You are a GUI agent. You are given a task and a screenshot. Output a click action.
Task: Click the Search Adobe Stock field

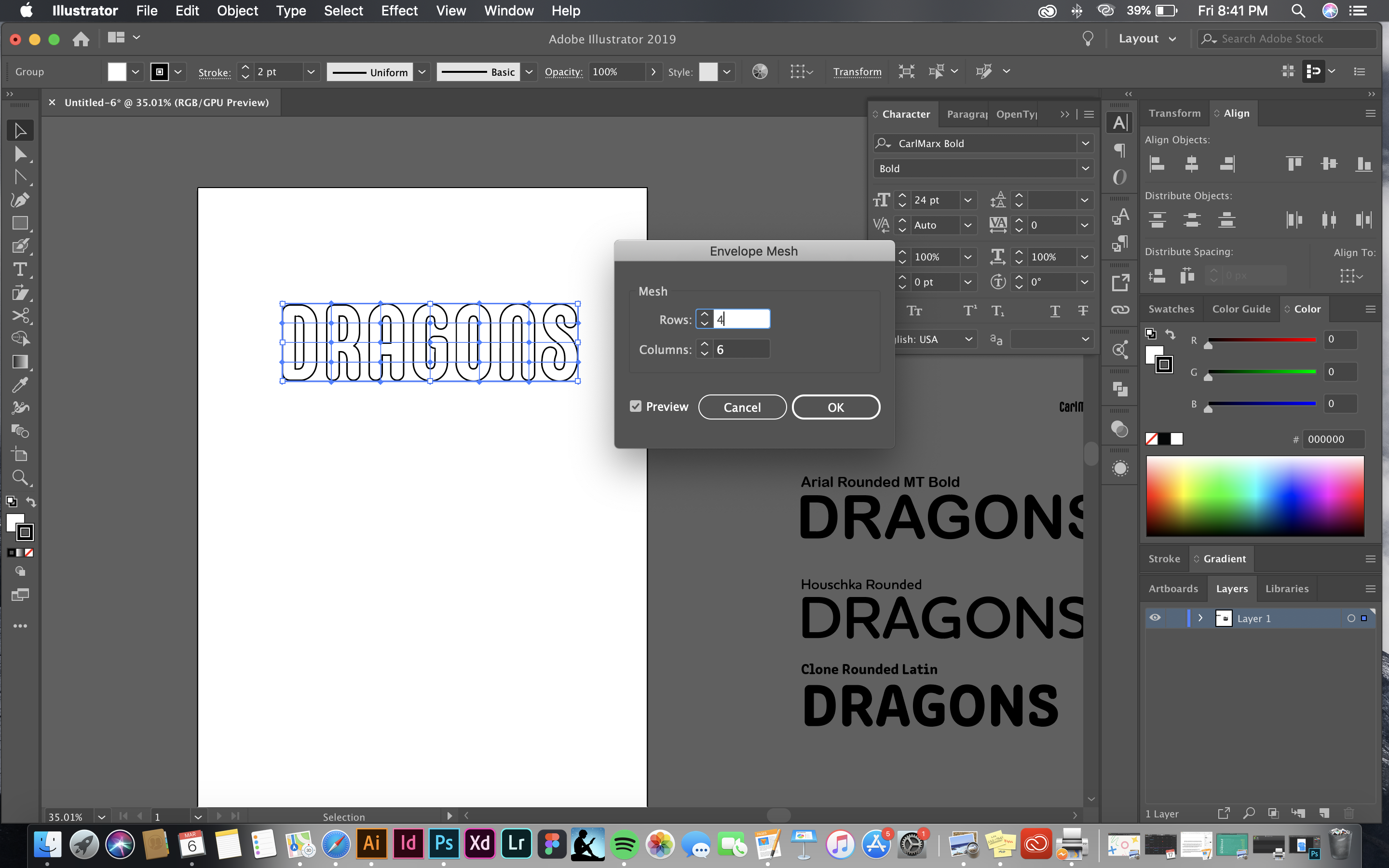pyautogui.click(x=1287, y=39)
